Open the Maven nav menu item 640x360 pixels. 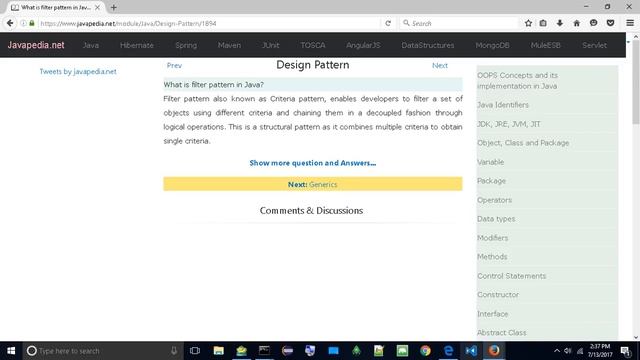pyautogui.click(x=229, y=45)
